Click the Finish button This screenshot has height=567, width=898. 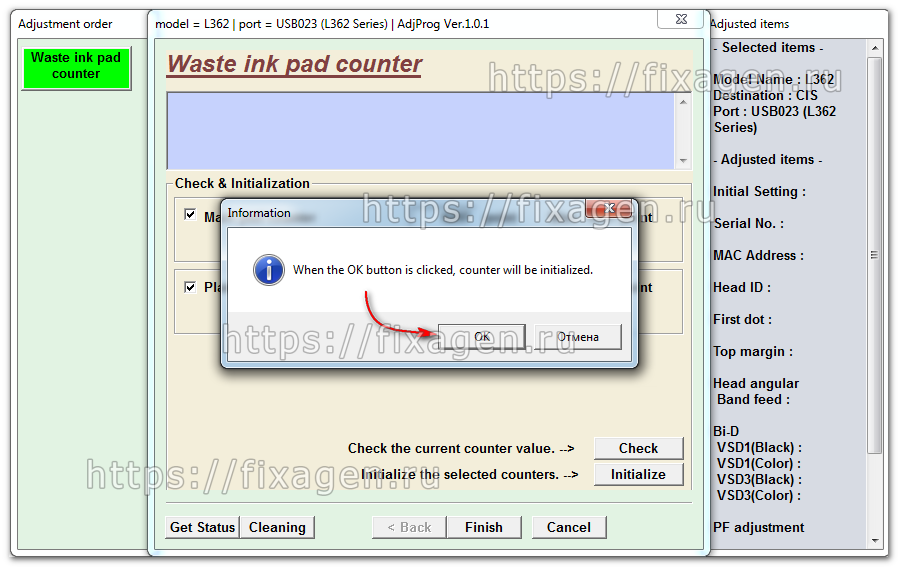(483, 527)
